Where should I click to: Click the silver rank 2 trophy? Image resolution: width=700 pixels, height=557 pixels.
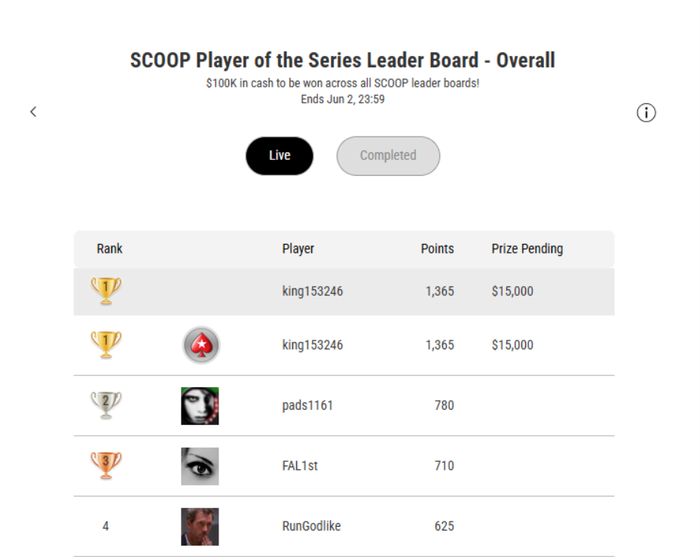106,405
